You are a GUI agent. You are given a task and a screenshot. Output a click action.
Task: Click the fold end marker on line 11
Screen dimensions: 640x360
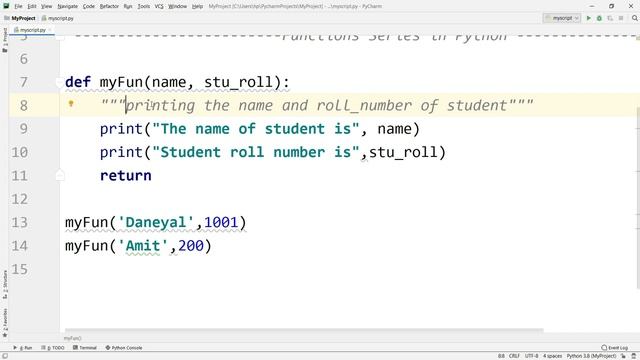coord(60,176)
